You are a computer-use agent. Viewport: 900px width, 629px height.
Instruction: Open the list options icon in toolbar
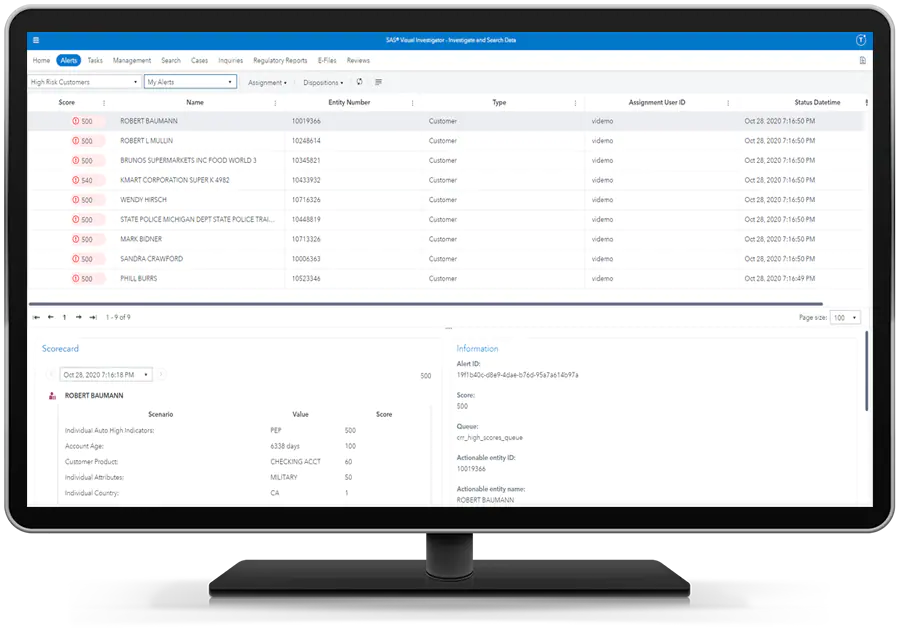378,82
